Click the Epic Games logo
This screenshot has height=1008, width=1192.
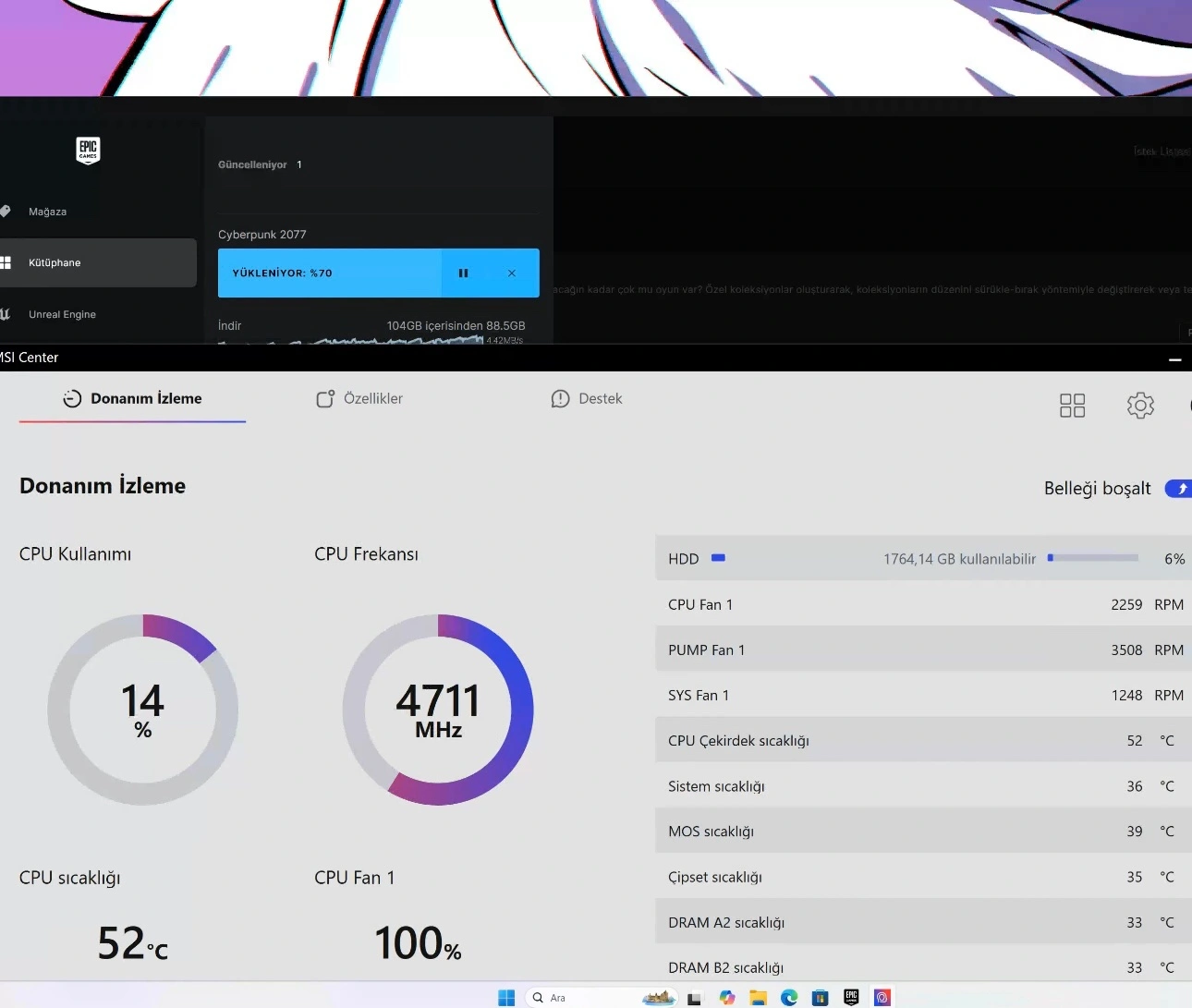tap(88, 150)
